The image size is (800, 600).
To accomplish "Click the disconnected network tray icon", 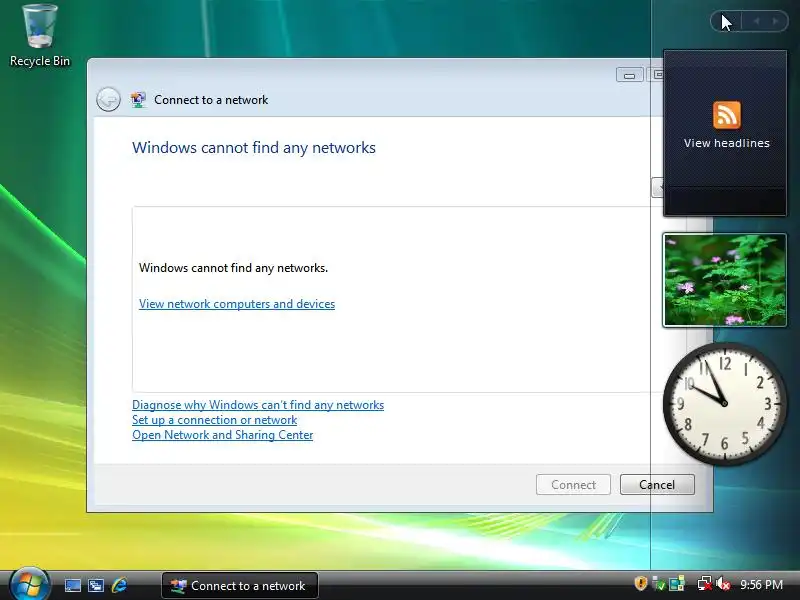I will [x=704, y=584].
